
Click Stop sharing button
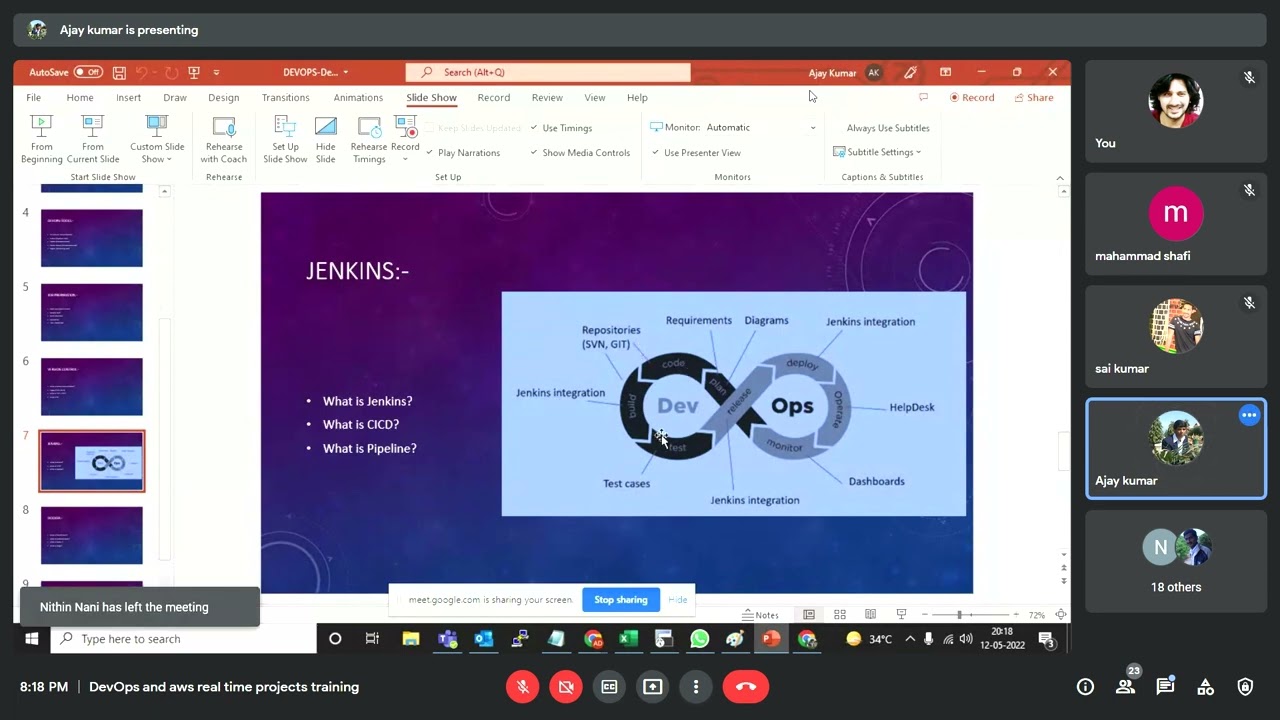click(621, 600)
